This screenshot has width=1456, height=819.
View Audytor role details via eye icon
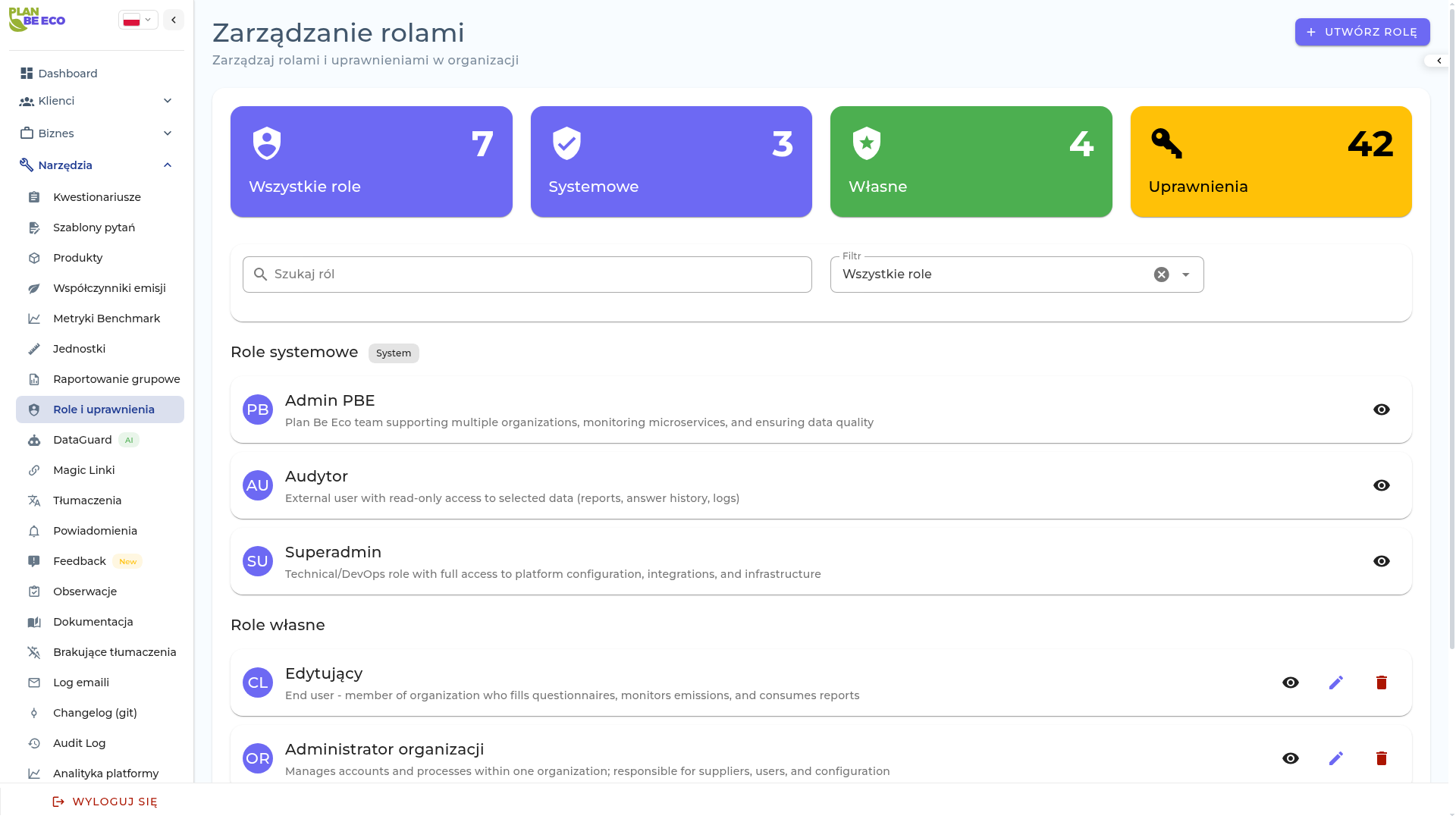coord(1381,485)
